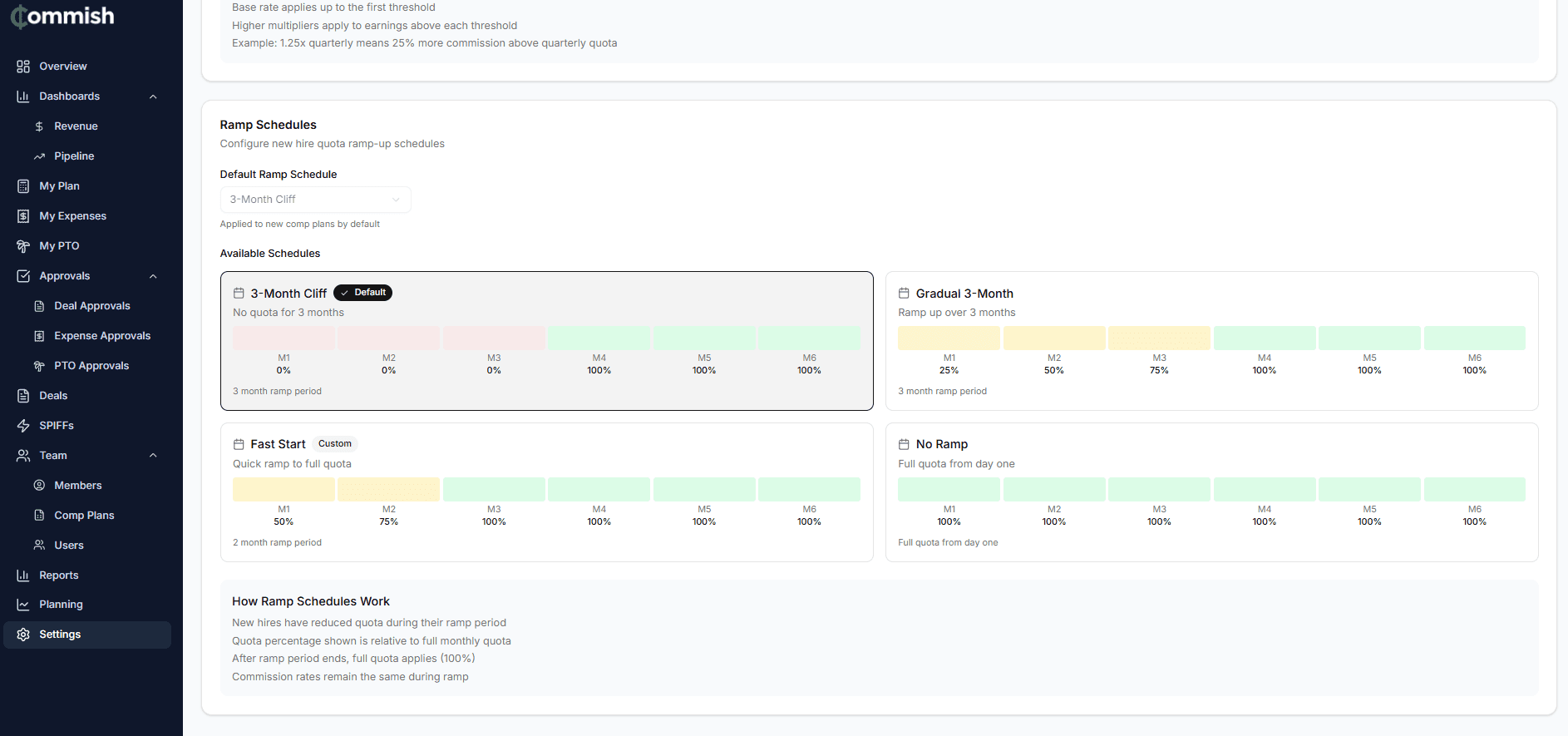Click the Overview grid icon in sidebar
The height and width of the screenshot is (736, 1568).
(x=23, y=67)
